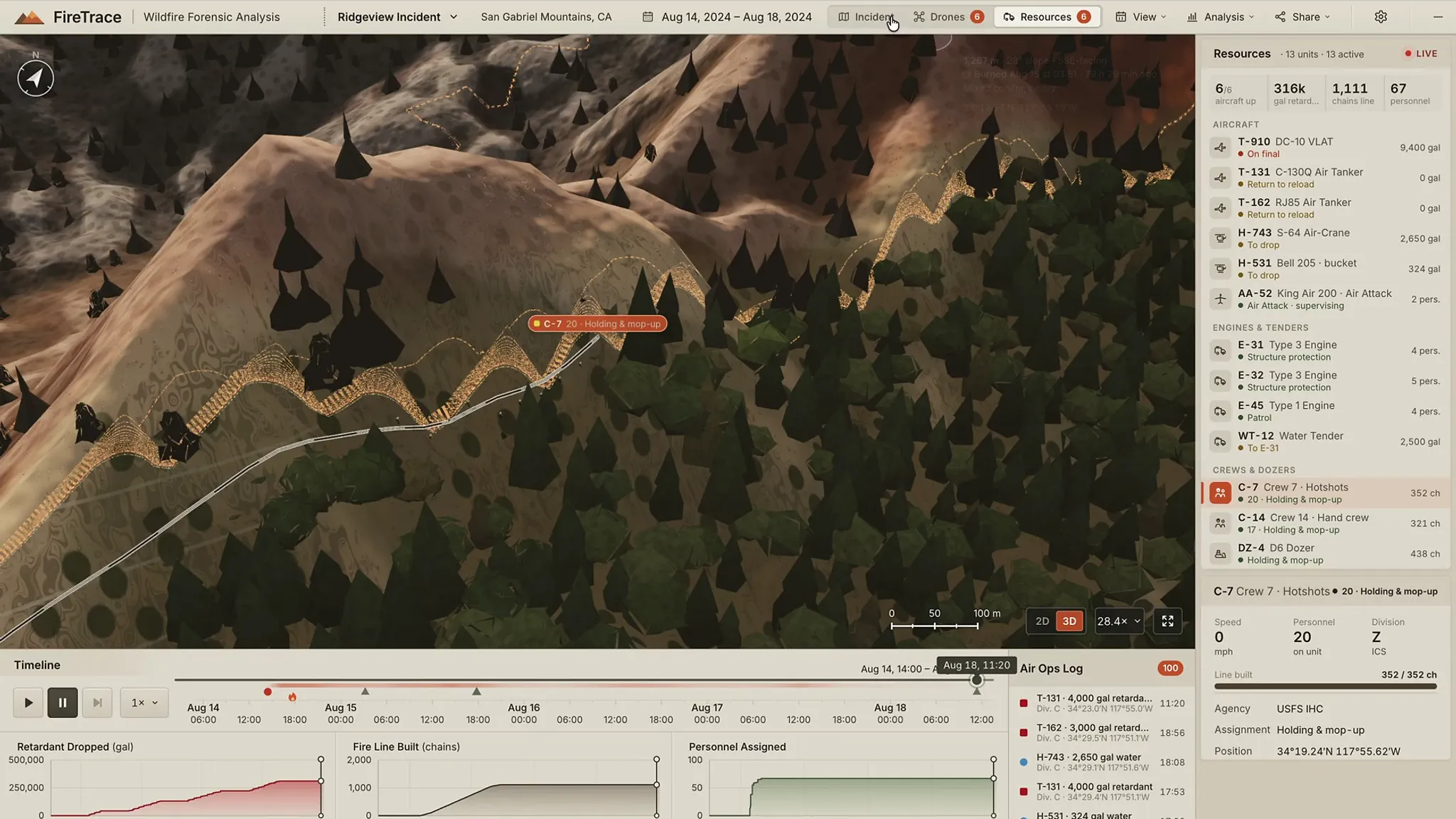Viewport: 1456px width, 819px height.
Task: Select the E-32 Type 3 Engine row
Action: [x=1326, y=381]
